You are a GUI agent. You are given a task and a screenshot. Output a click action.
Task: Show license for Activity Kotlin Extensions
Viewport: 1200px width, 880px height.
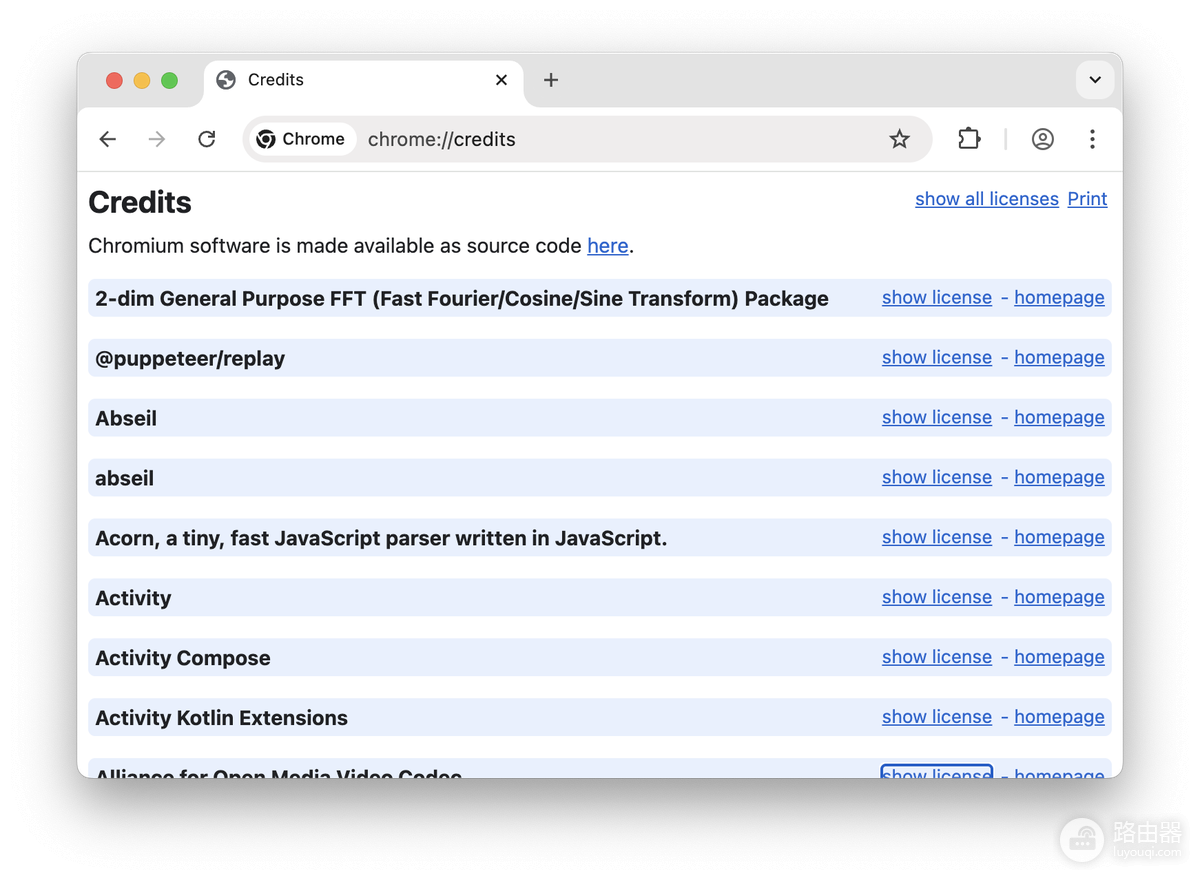(937, 718)
